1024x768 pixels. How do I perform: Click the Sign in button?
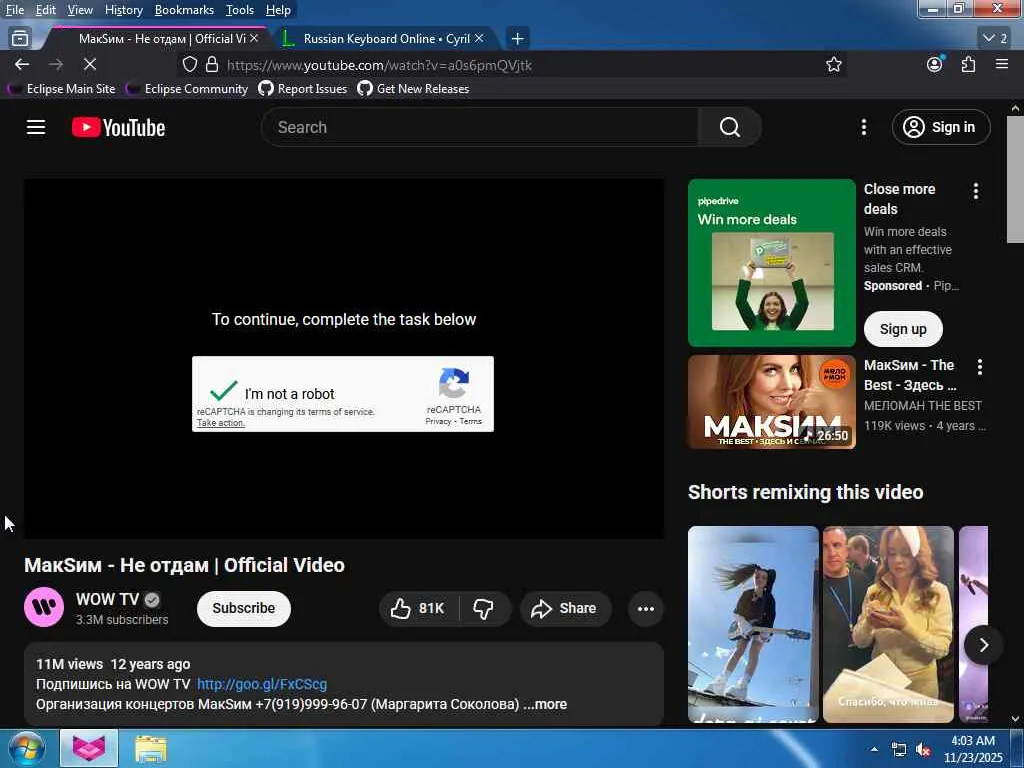940,127
